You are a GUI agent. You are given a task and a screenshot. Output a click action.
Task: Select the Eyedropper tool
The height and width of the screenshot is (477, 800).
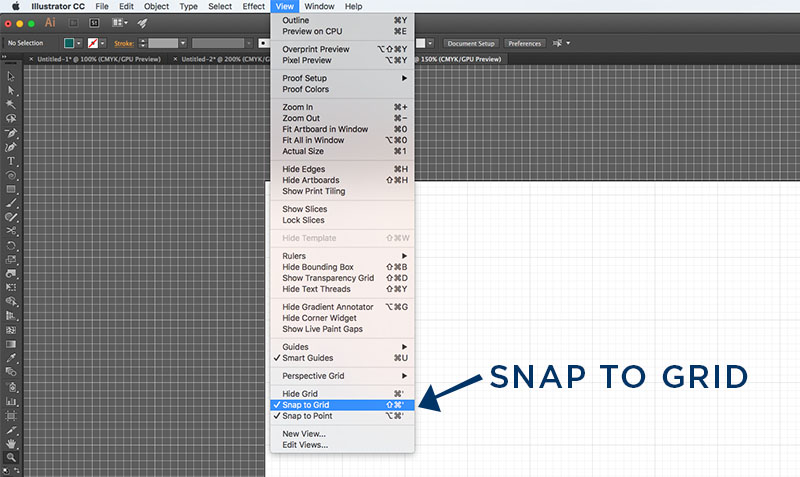click(x=11, y=358)
